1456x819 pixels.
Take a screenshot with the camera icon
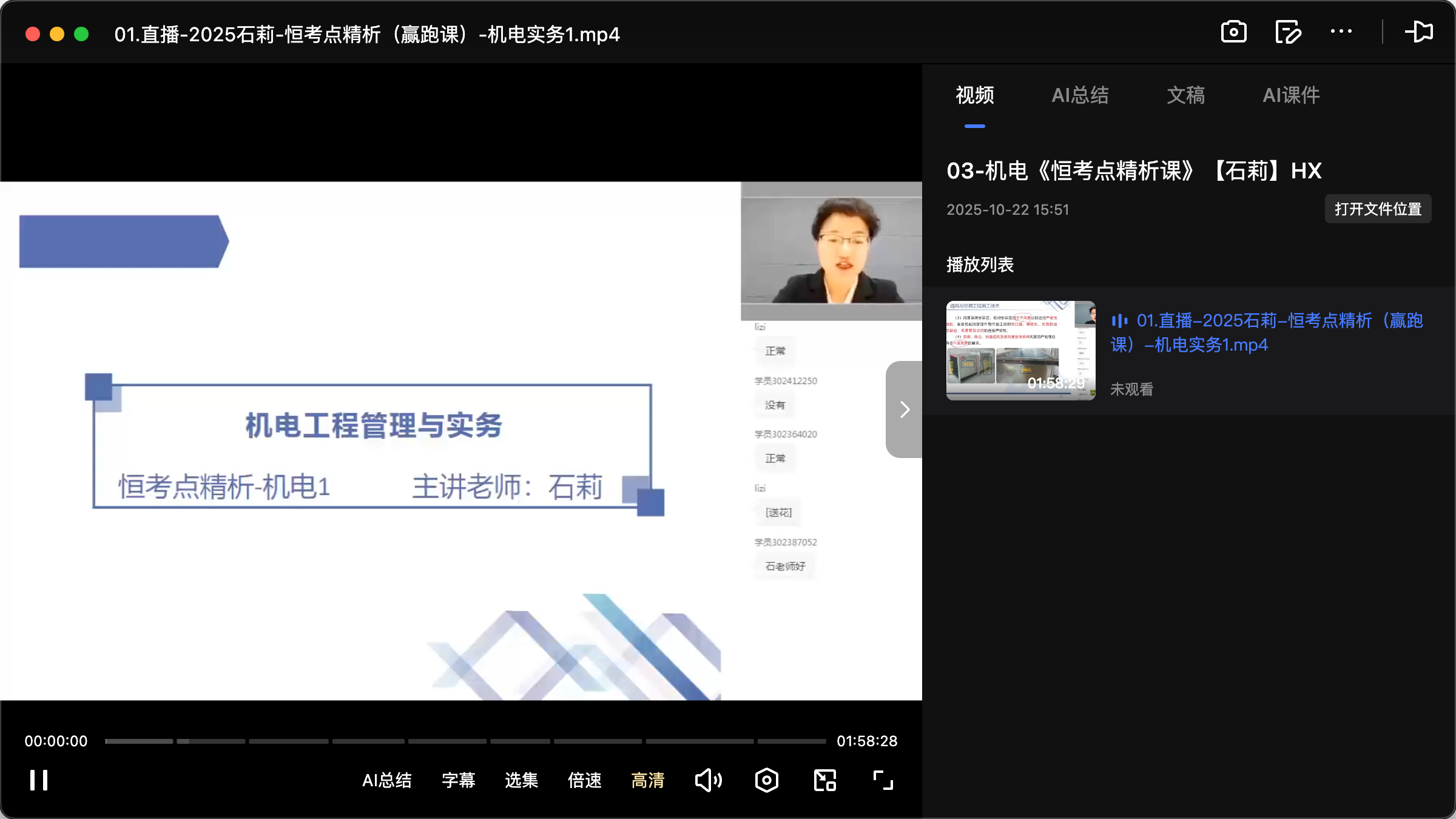point(1233,32)
